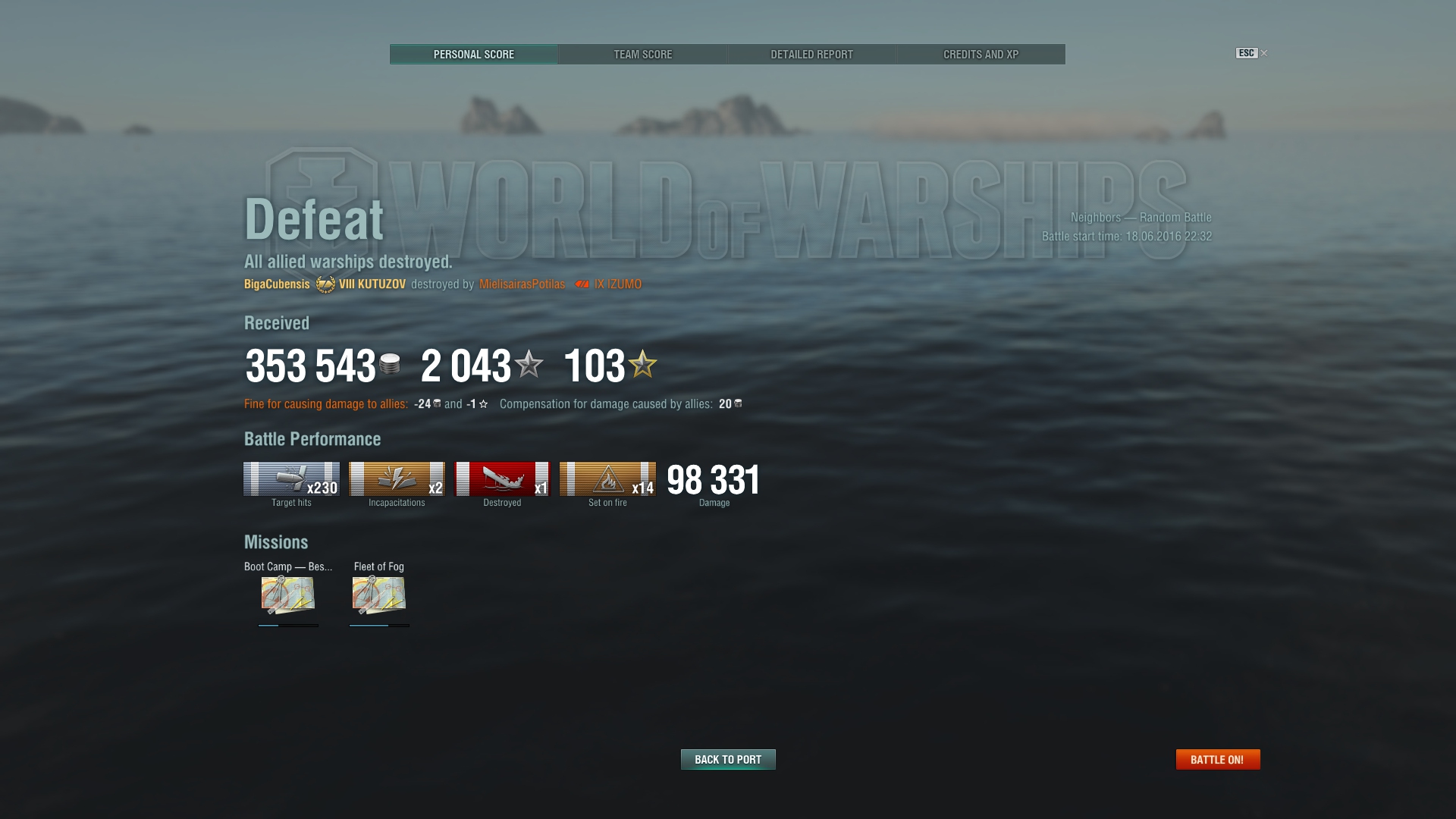
Task: Select the Personal Score tab
Action: 474,55
